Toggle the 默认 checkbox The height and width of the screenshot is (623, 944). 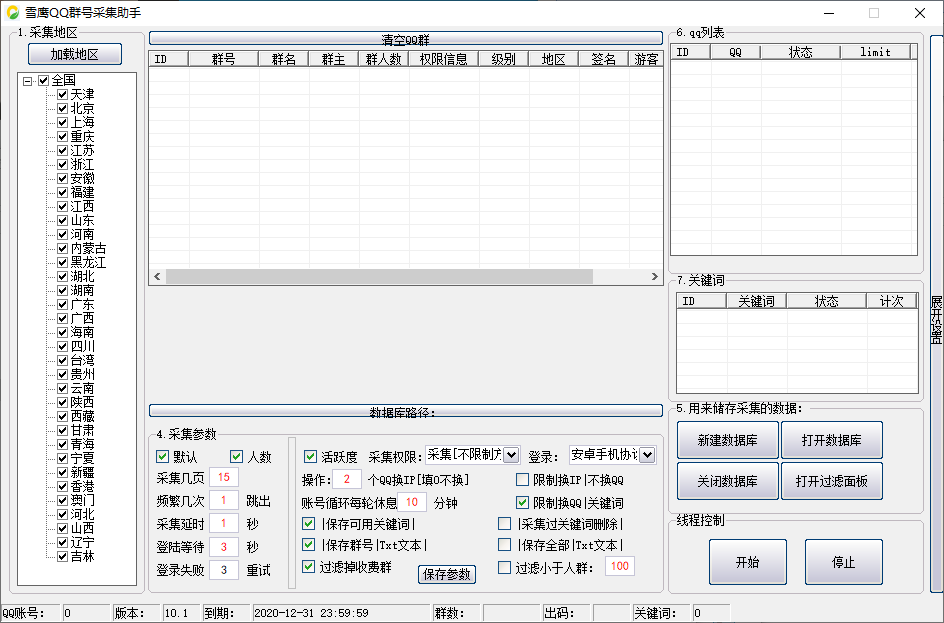(x=162, y=457)
